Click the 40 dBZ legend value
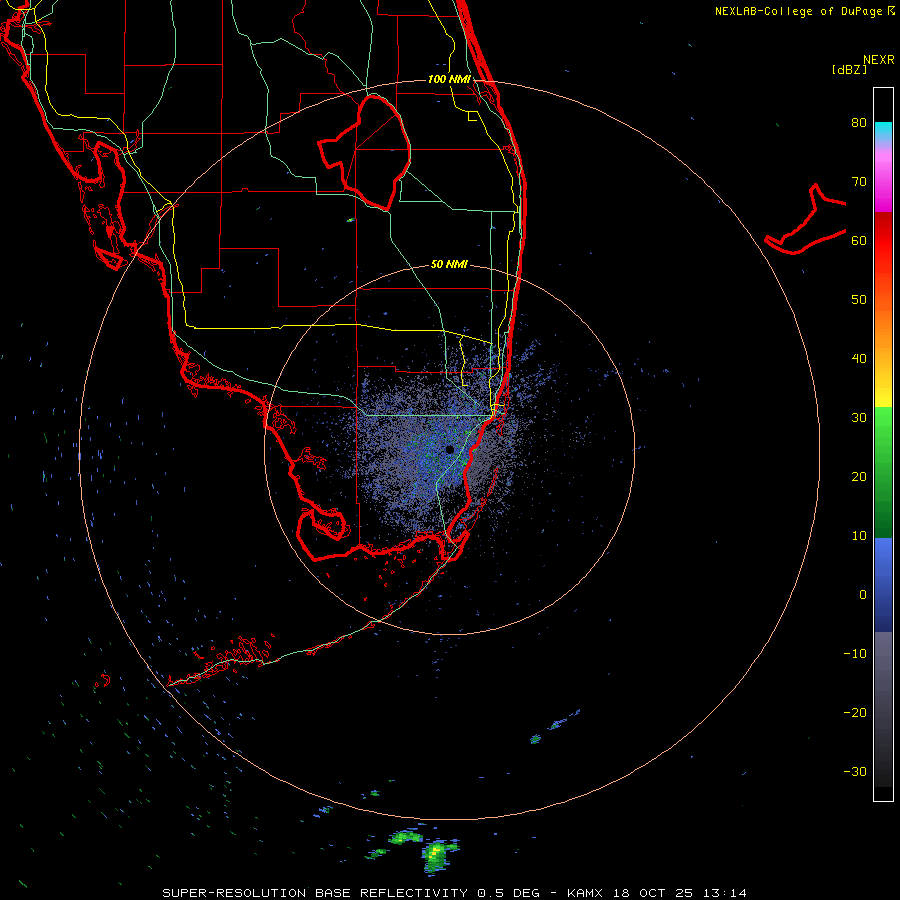The width and height of the screenshot is (900, 900). [859, 359]
